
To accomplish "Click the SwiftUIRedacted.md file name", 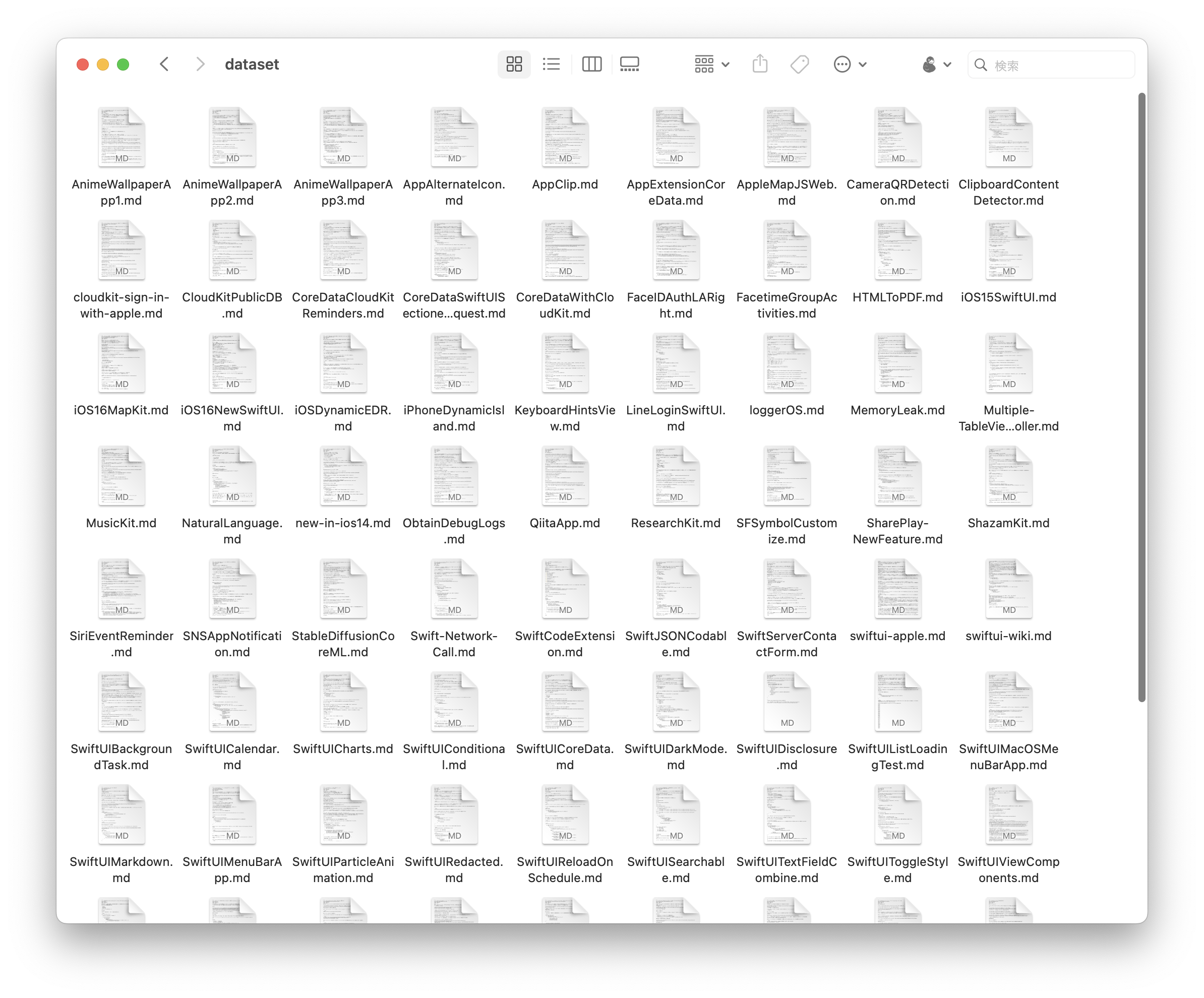I will 454,870.
